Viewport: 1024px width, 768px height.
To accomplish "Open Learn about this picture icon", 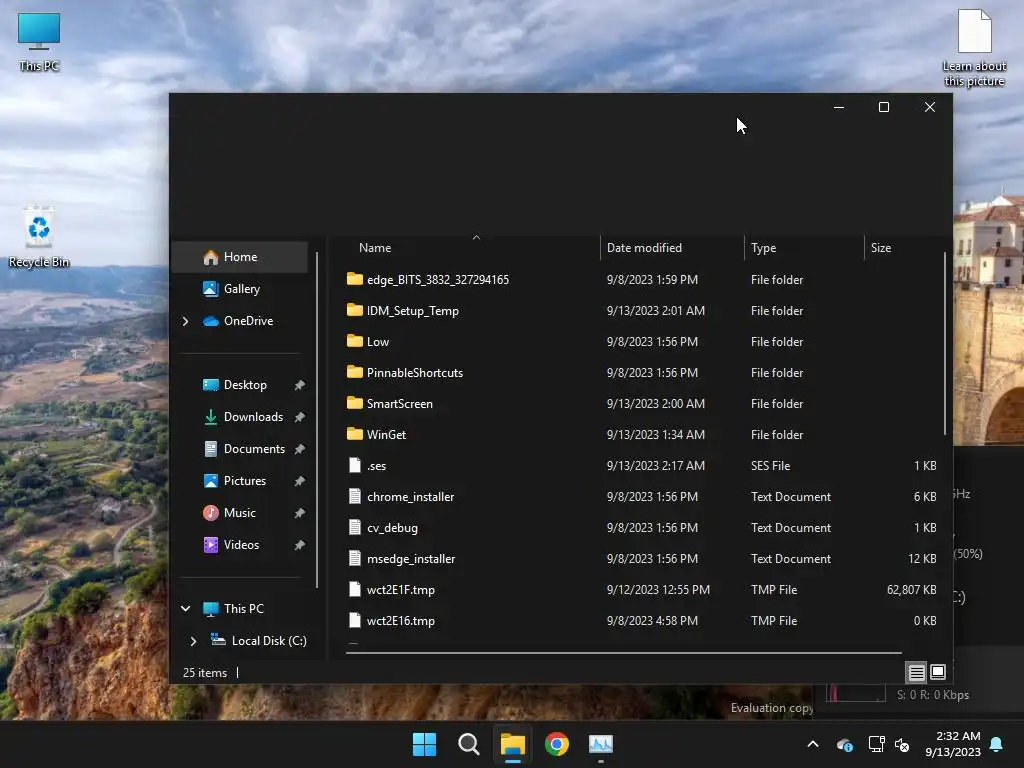I will click(x=974, y=48).
